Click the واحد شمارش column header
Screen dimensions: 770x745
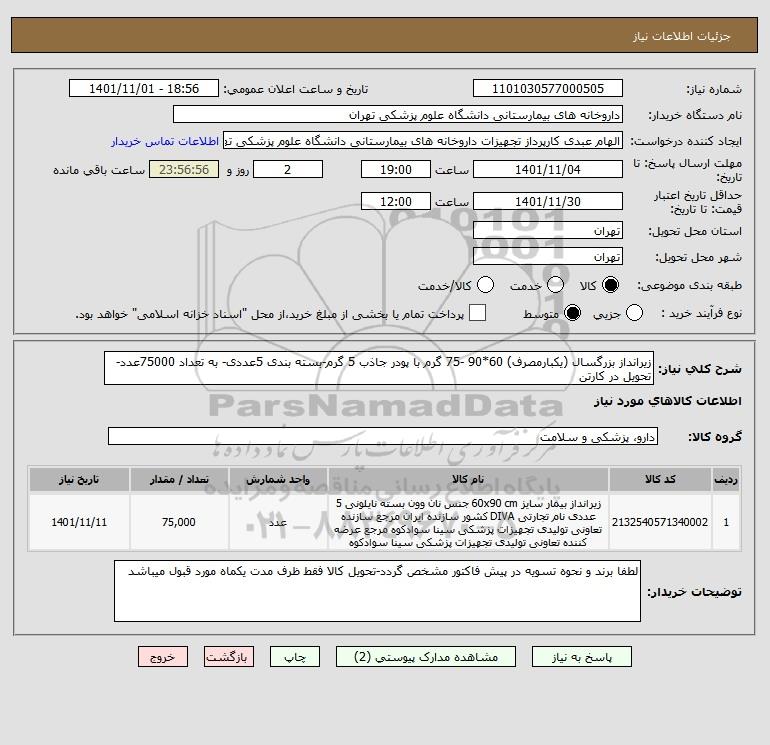pos(278,479)
